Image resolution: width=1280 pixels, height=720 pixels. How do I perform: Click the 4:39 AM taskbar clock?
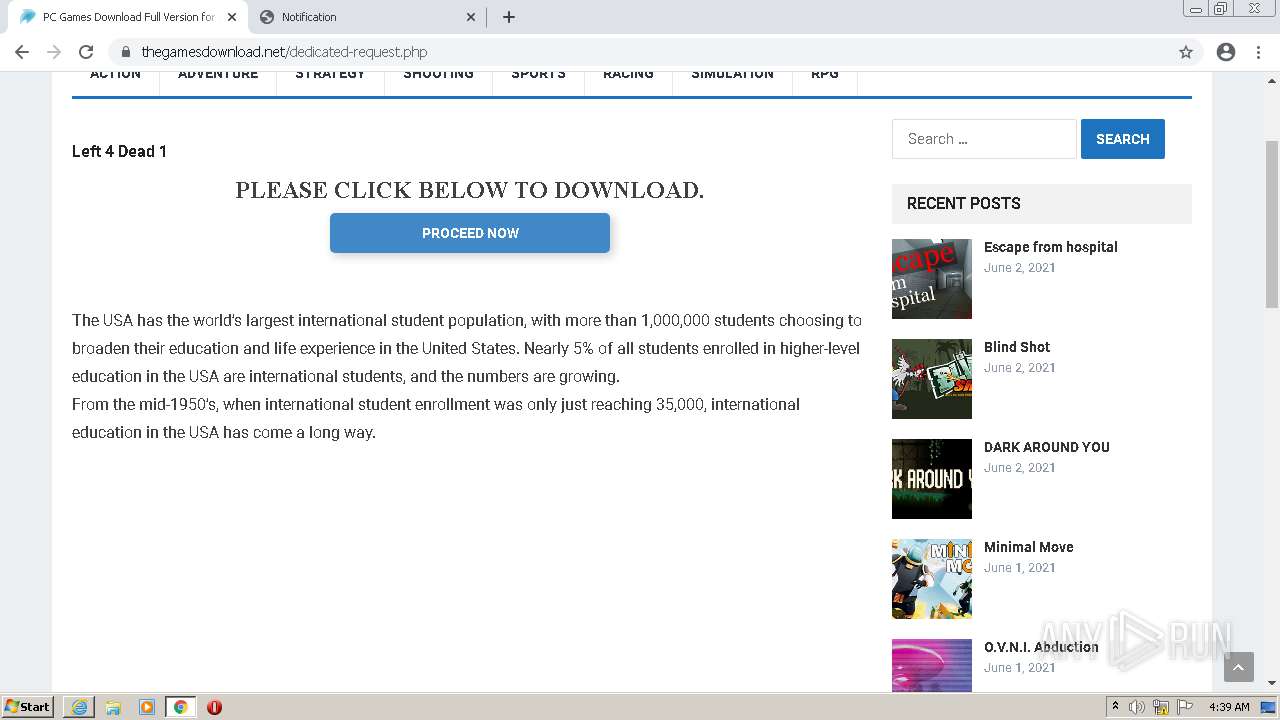click(1229, 707)
